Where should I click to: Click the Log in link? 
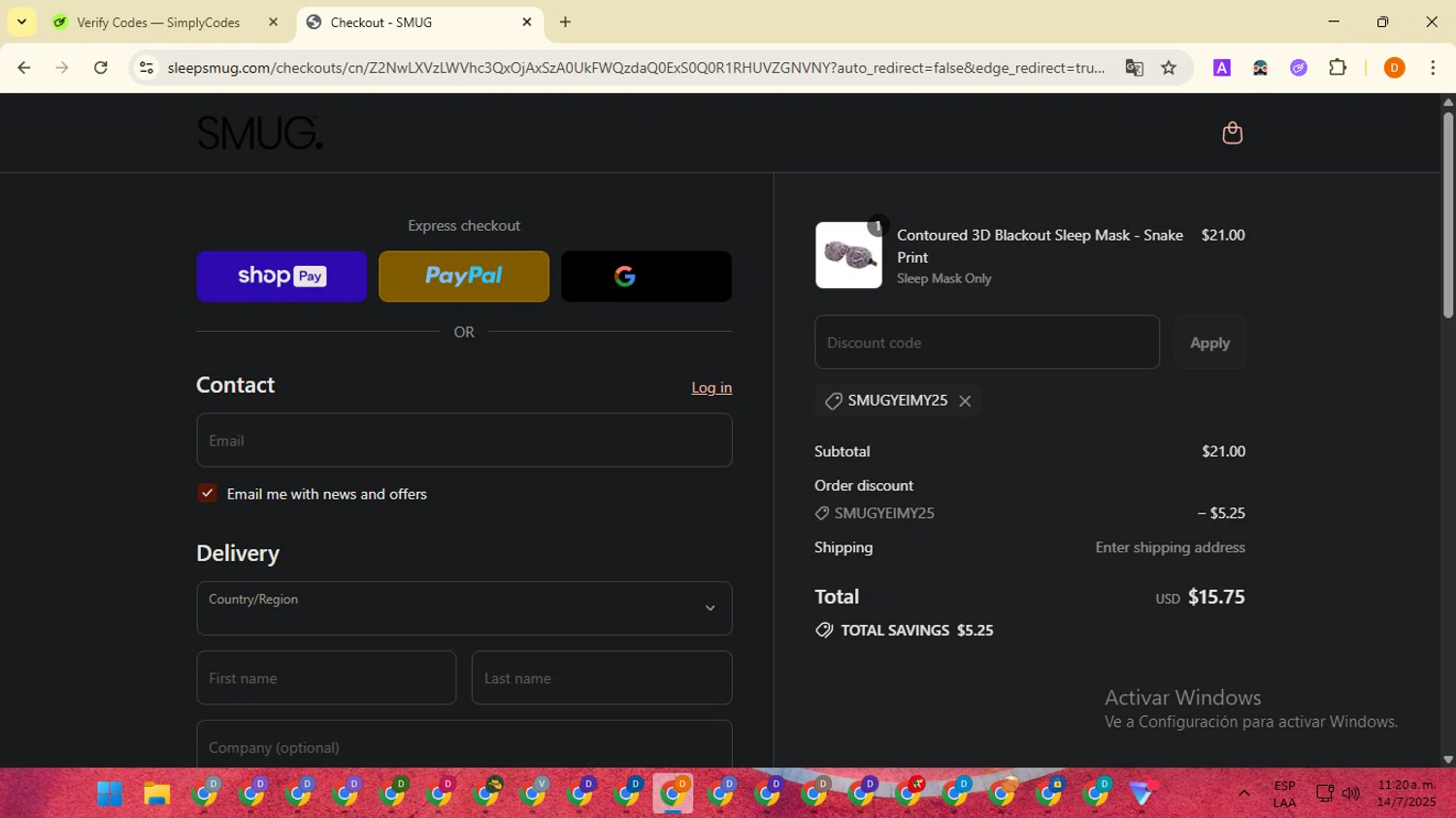tap(711, 387)
